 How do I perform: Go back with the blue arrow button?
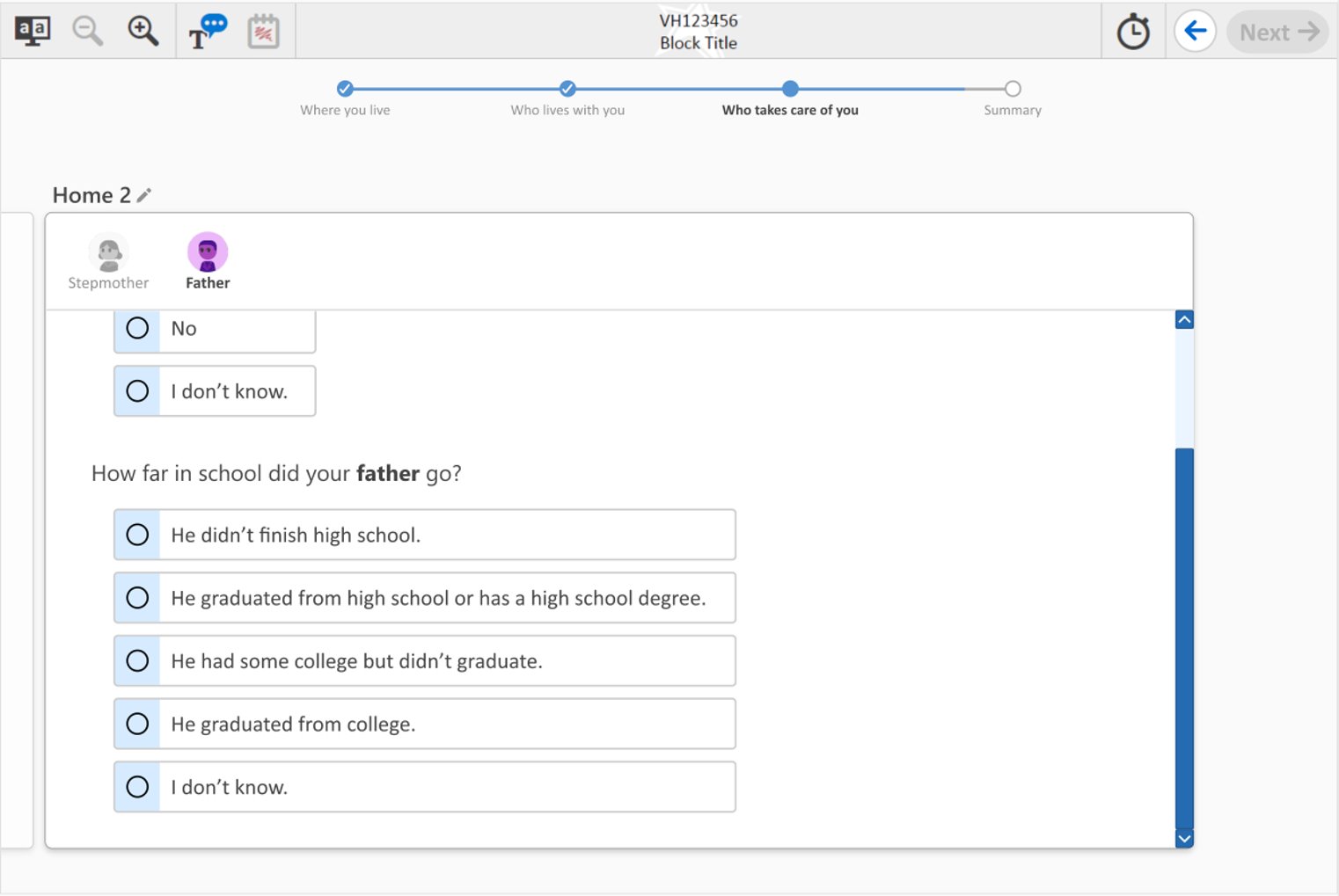coord(1195,32)
